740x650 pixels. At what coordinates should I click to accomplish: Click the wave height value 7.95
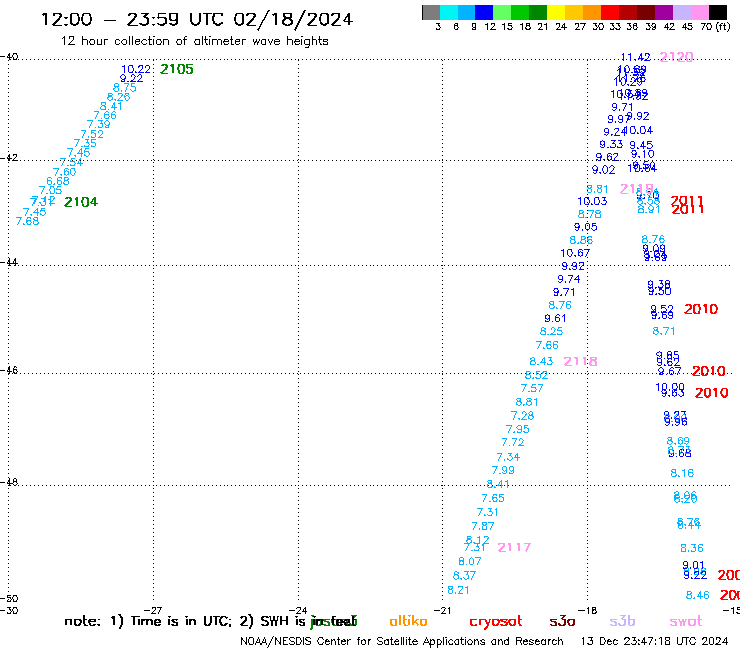[518, 430]
